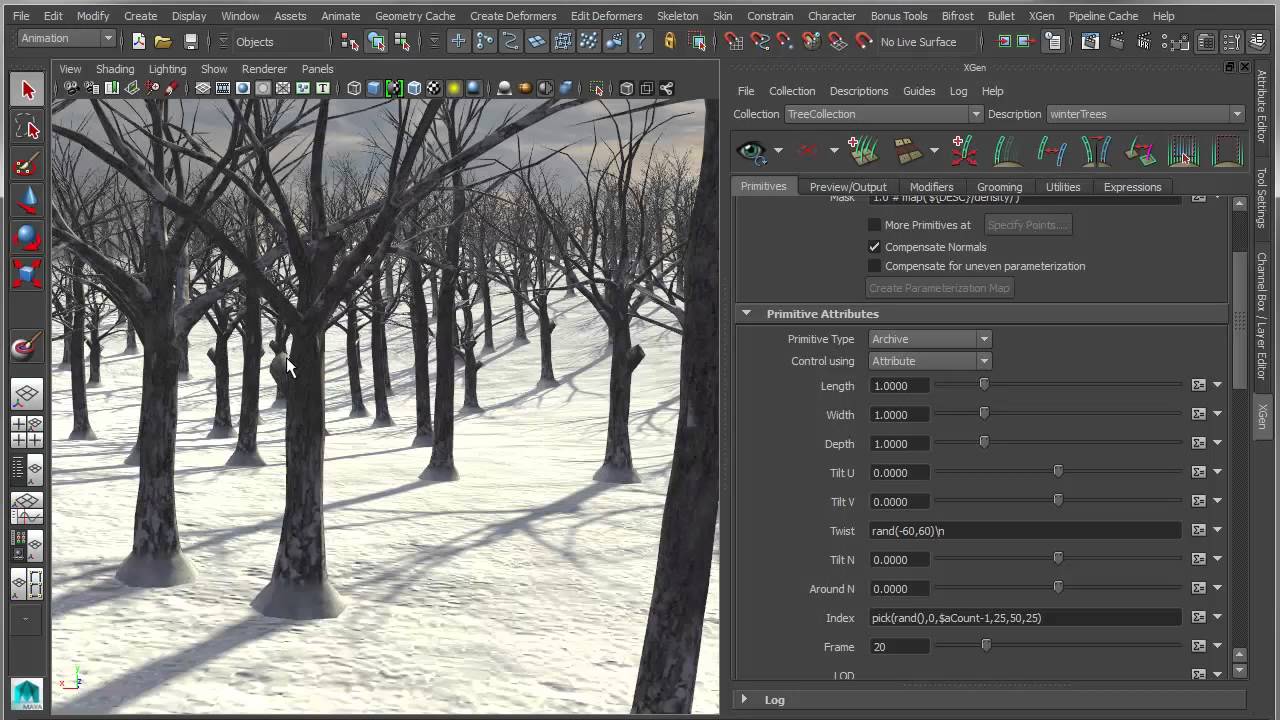The height and width of the screenshot is (720, 1280).
Task: Click the Width value field
Action: tap(898, 415)
